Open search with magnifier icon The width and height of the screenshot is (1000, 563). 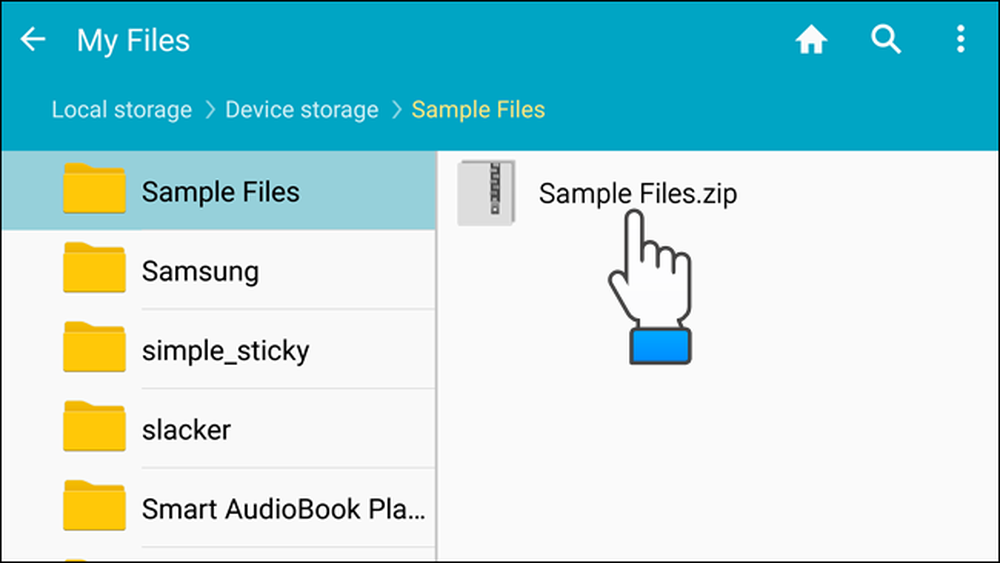coord(886,40)
